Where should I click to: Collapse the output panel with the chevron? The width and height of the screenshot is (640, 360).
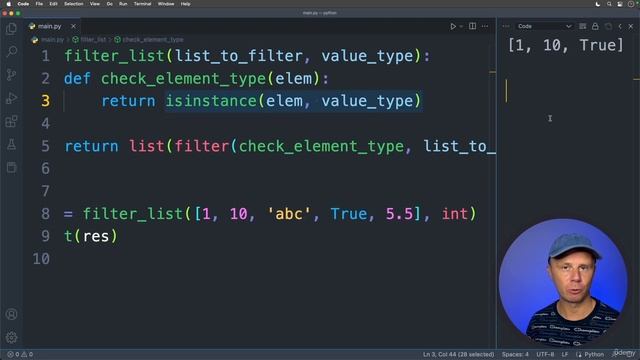click(x=620, y=26)
